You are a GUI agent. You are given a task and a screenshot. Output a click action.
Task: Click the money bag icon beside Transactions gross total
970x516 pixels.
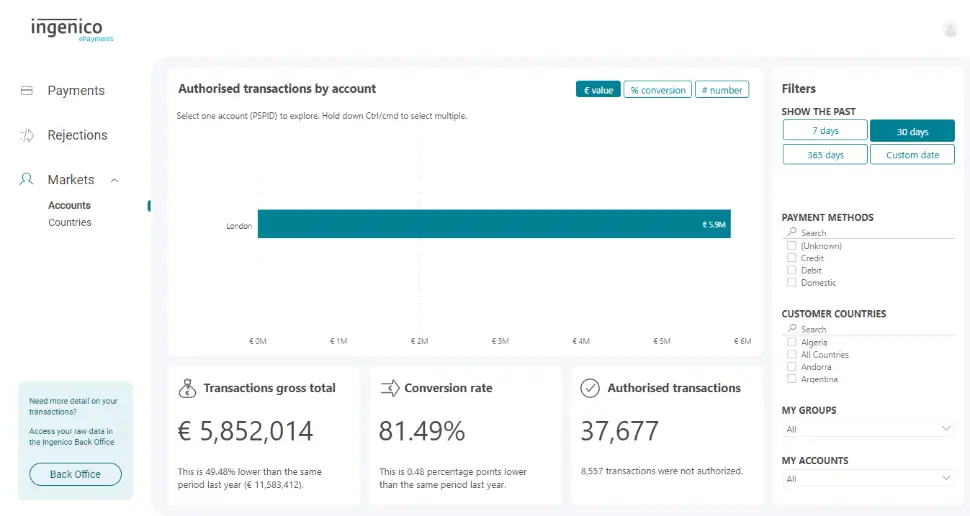pyautogui.click(x=187, y=388)
